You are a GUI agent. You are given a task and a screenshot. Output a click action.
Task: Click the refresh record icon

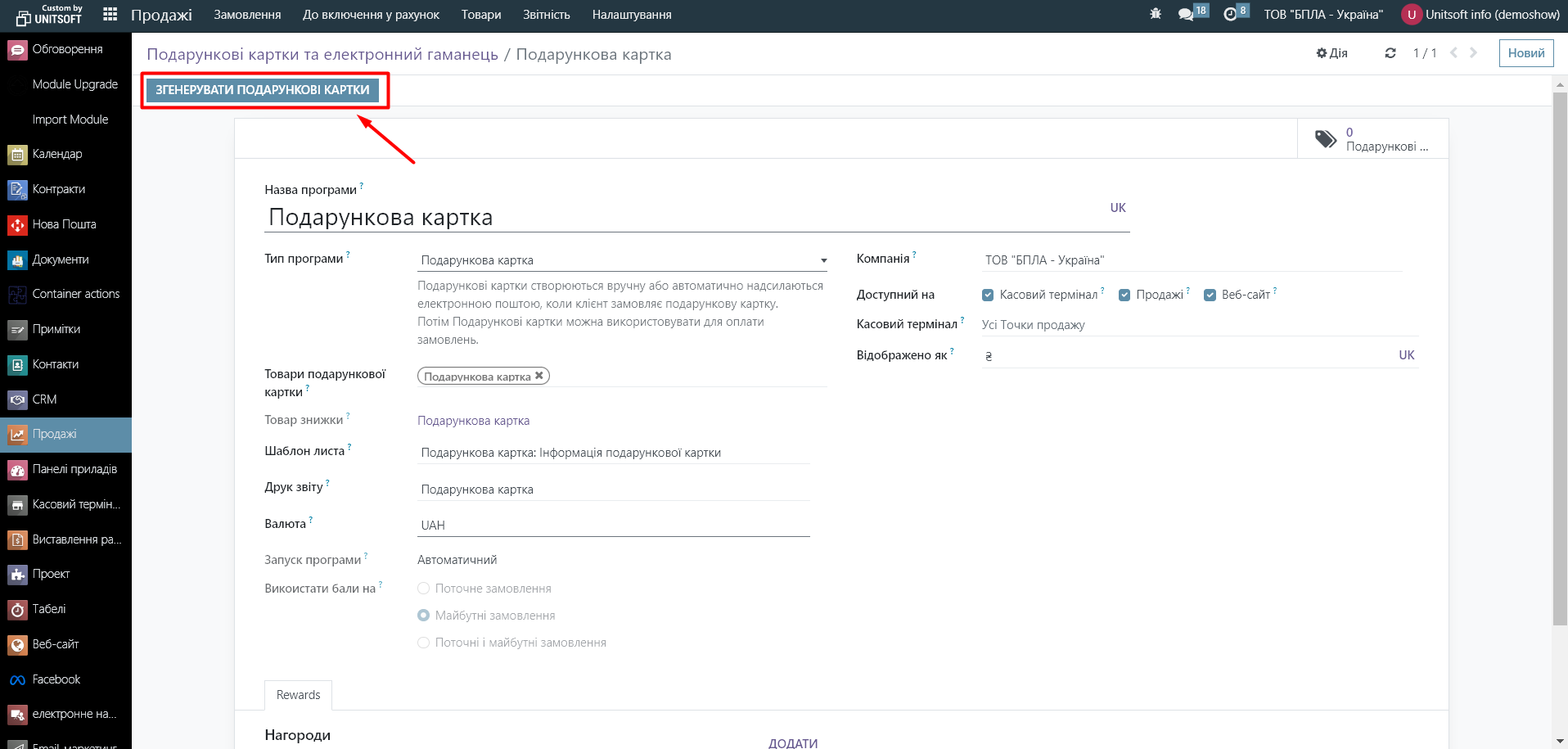[1390, 53]
